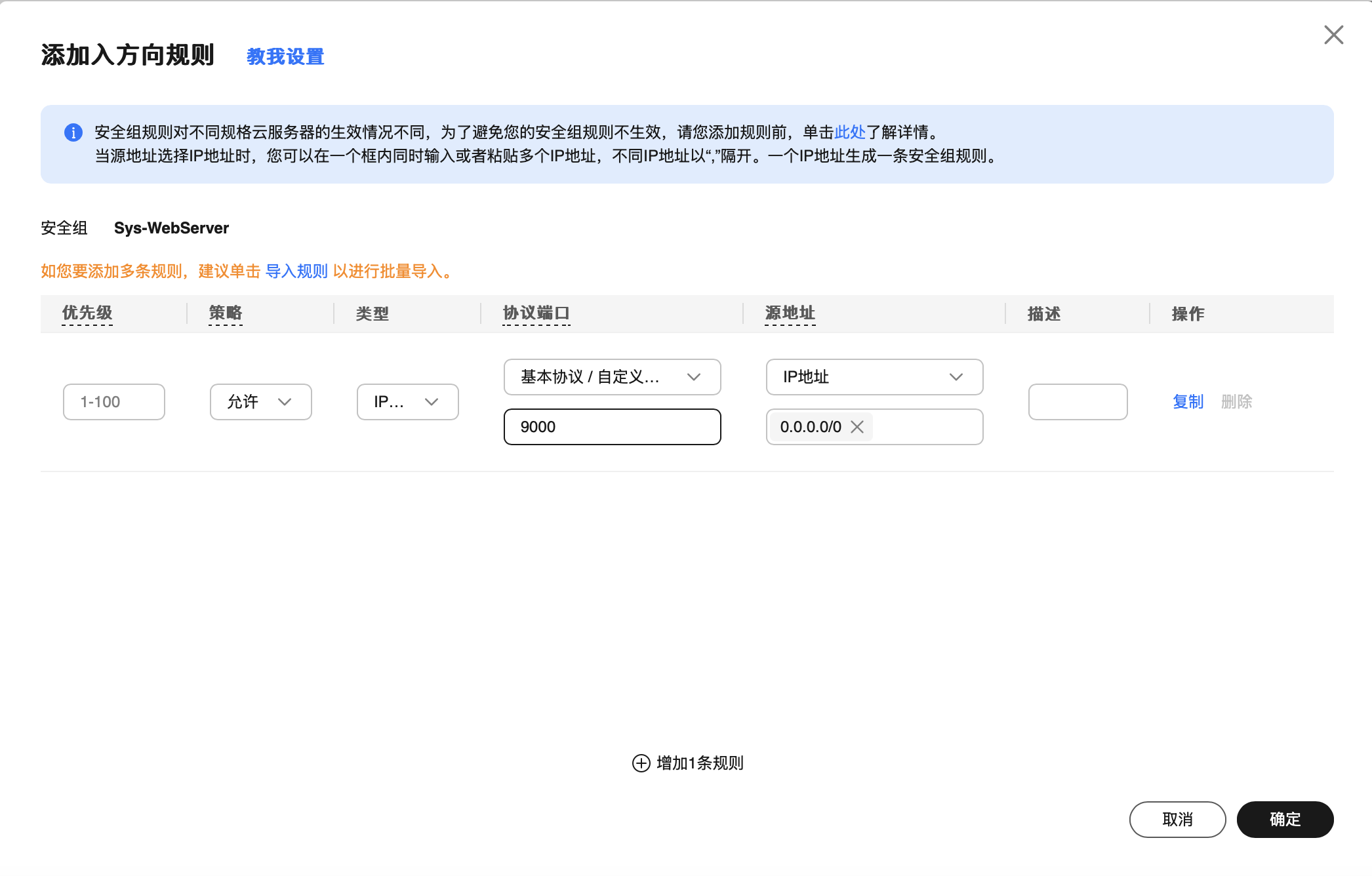The height and width of the screenshot is (876, 1372).
Task: Expand the 基本协议 / 自定义 protocol dropdown
Action: (613, 377)
